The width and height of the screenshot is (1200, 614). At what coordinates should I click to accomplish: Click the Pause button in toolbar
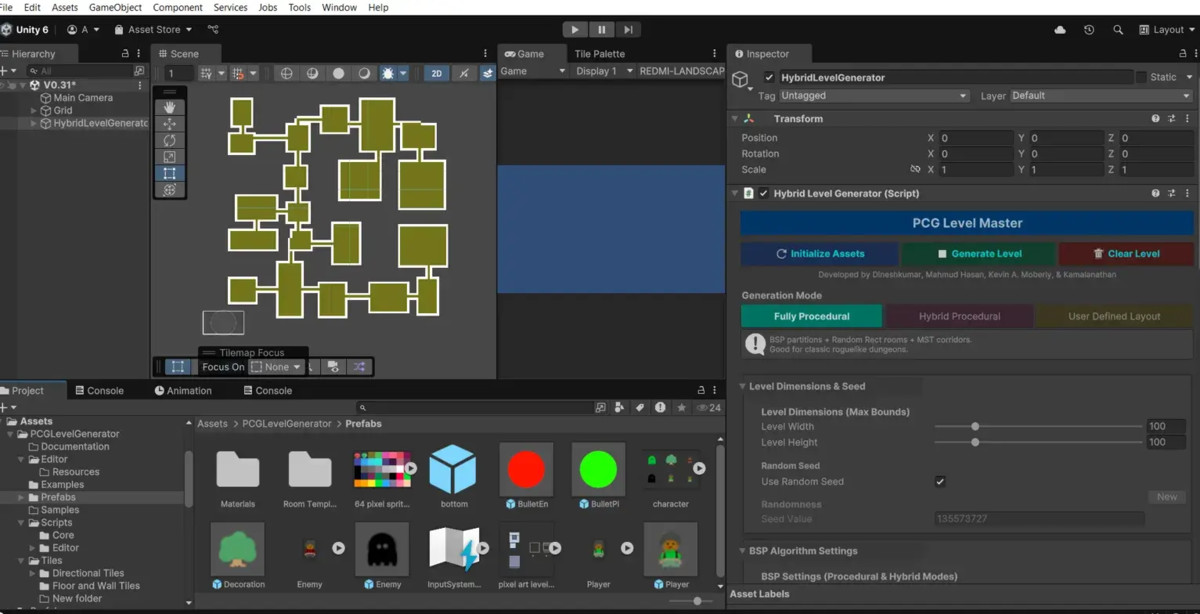point(601,30)
